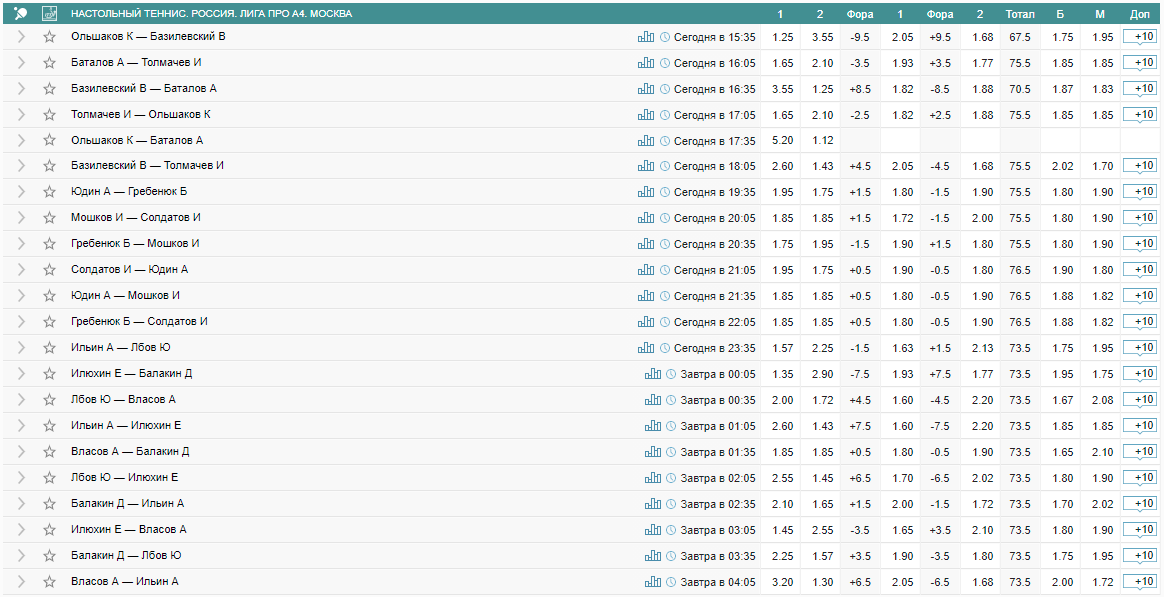The height and width of the screenshot is (597, 1164).
Task: Click clock icon for Илюхин Е — Балакин Д
Action: (672, 374)
